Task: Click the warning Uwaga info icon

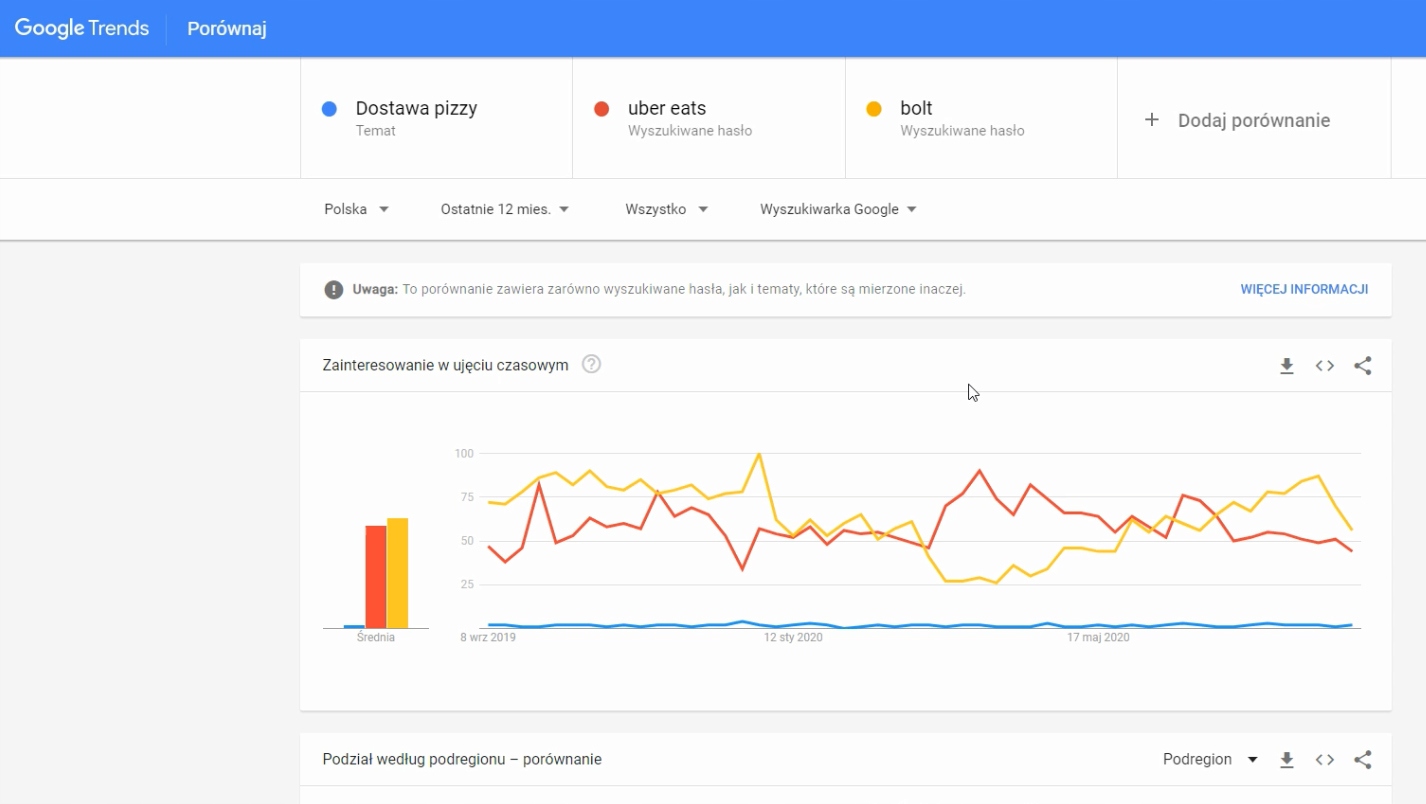Action: click(x=334, y=290)
